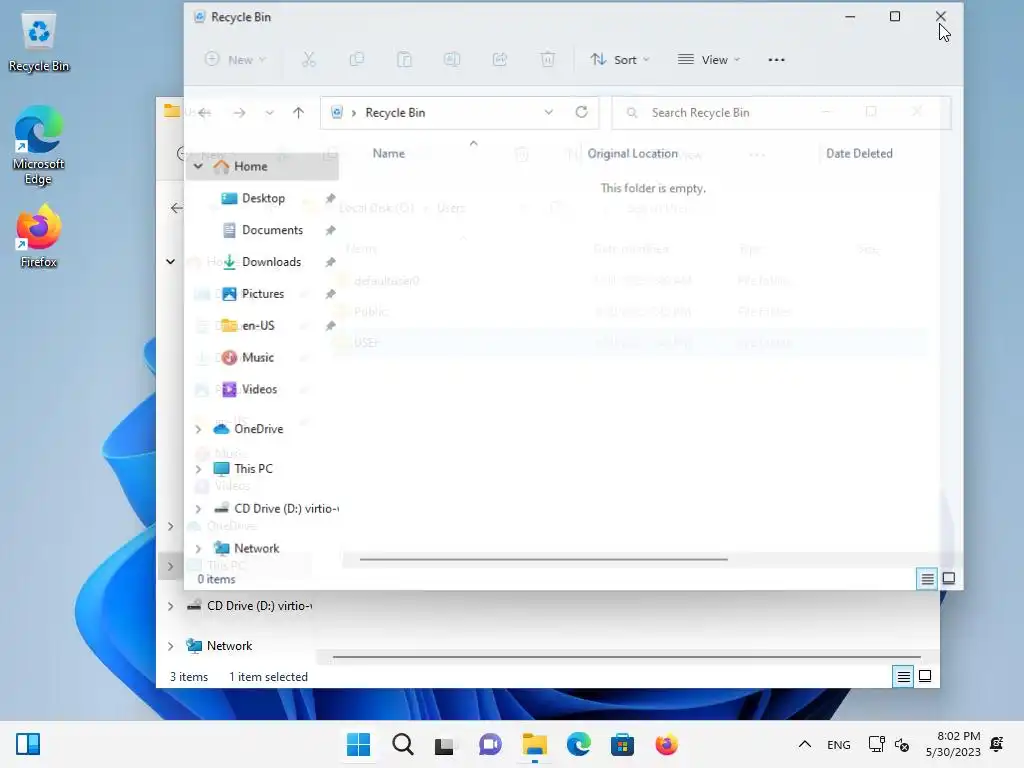Screen dimensions: 1024x768
Task: Switch Recycle Bin to details view
Action: tap(927, 579)
